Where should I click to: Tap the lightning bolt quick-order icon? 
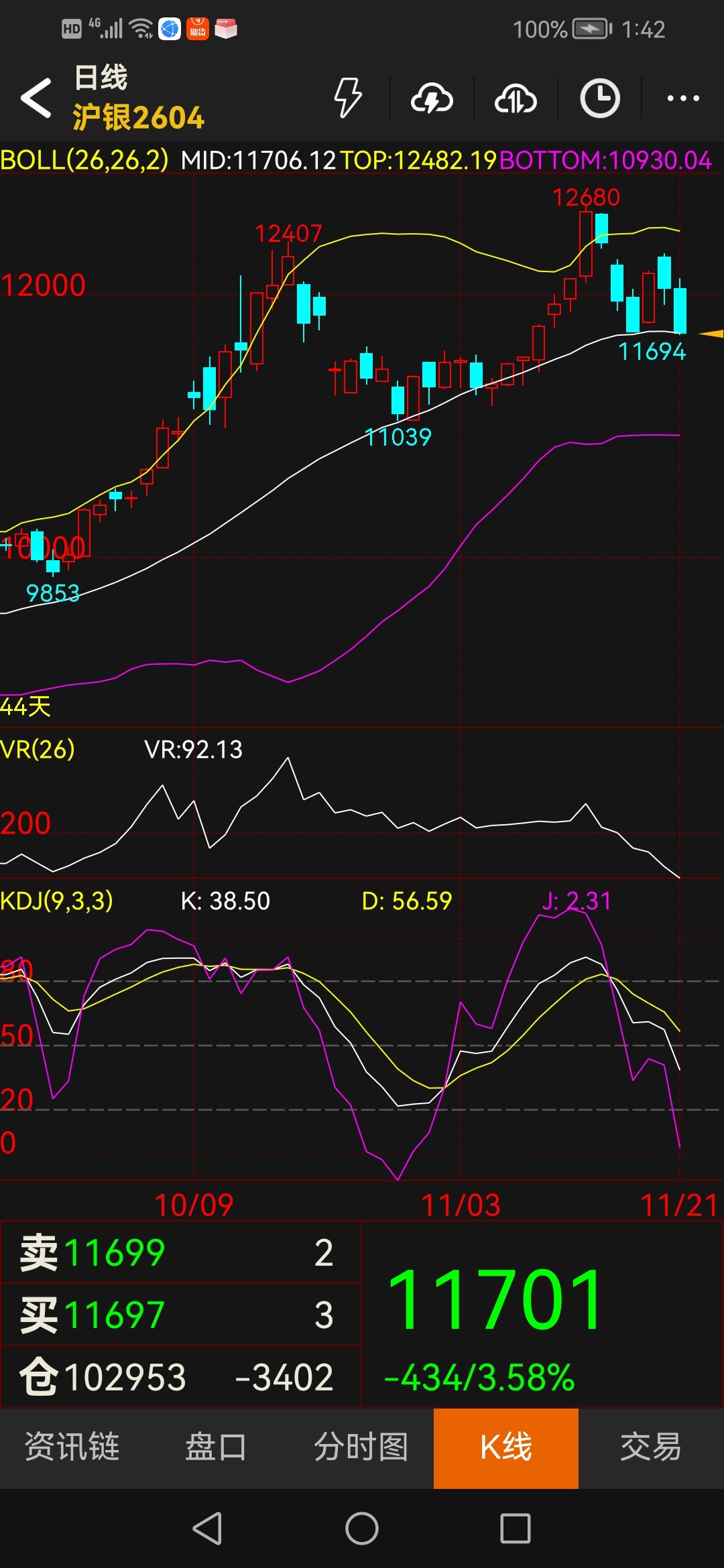pyautogui.click(x=348, y=98)
